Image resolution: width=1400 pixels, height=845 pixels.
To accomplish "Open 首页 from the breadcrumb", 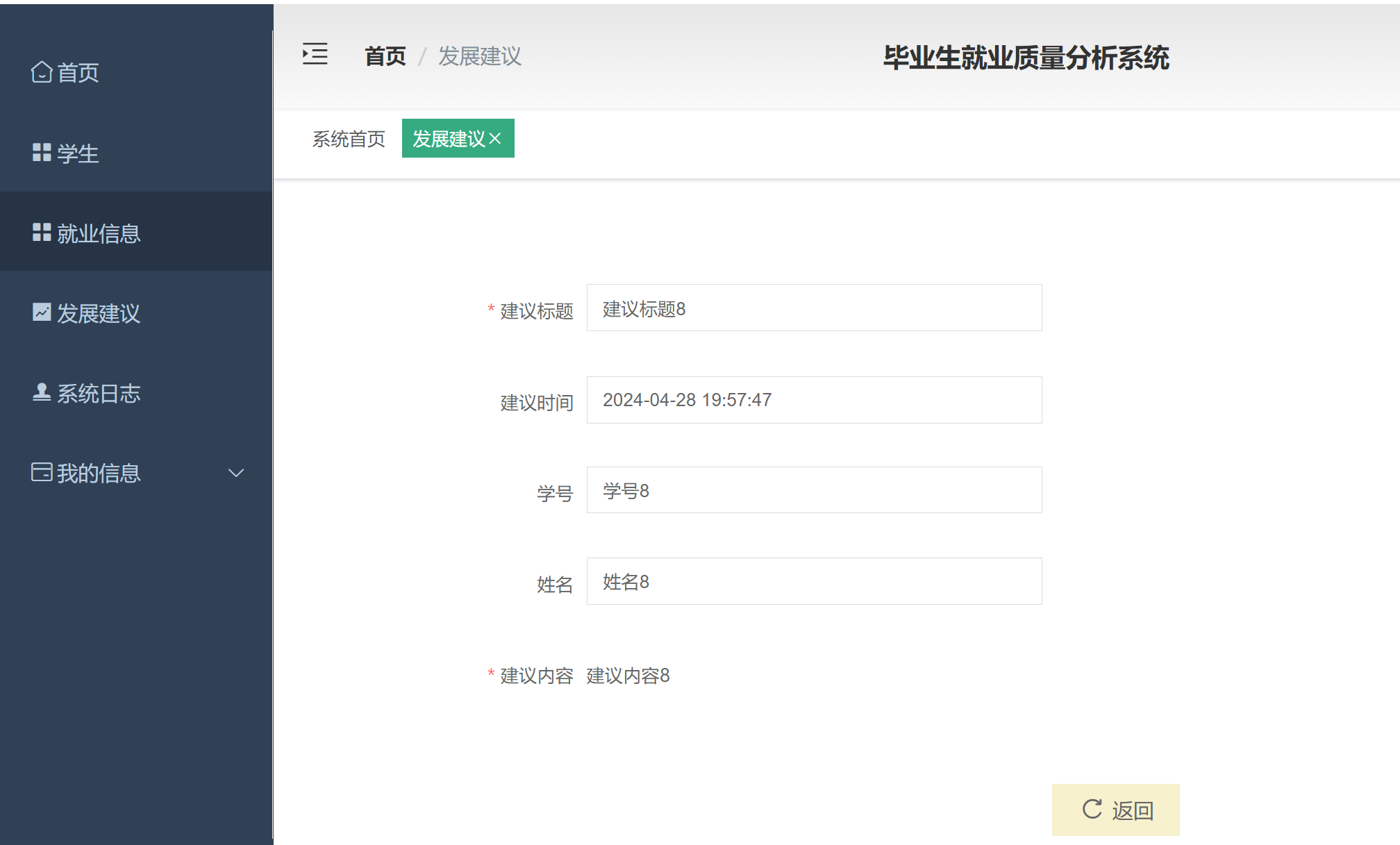I will 385,56.
